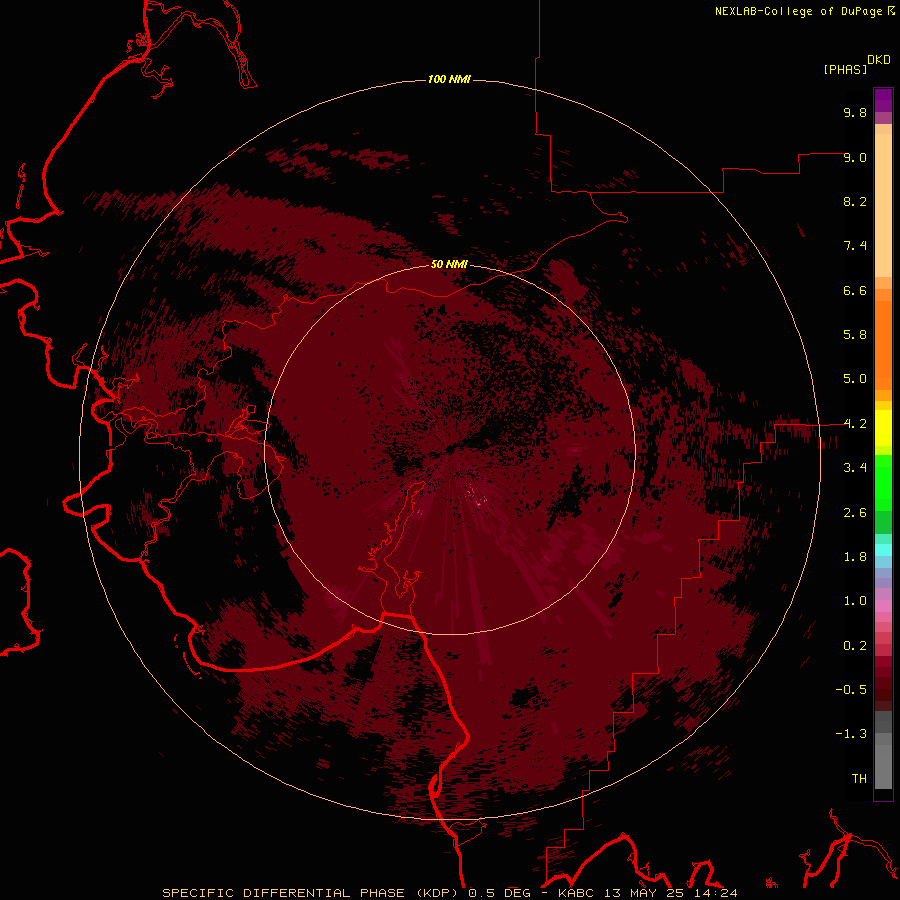Click the 5.8 legend value
Viewport: 900px width, 900px height.
click(x=855, y=335)
